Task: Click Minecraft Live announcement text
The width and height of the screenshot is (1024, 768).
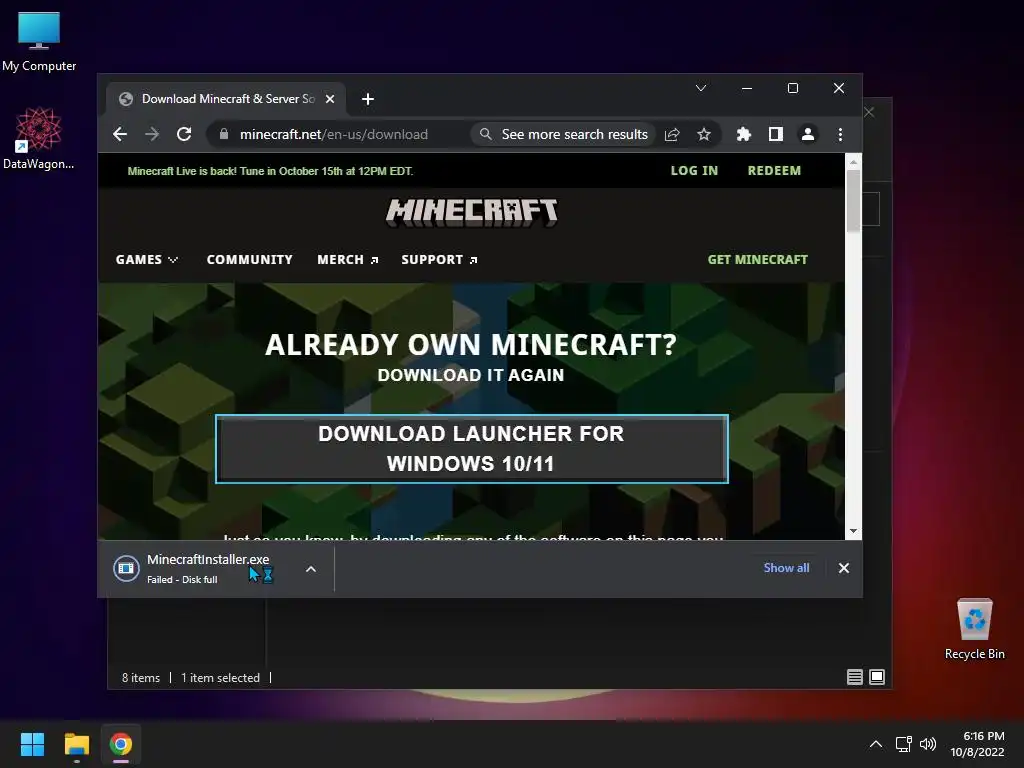Action: coord(270,171)
